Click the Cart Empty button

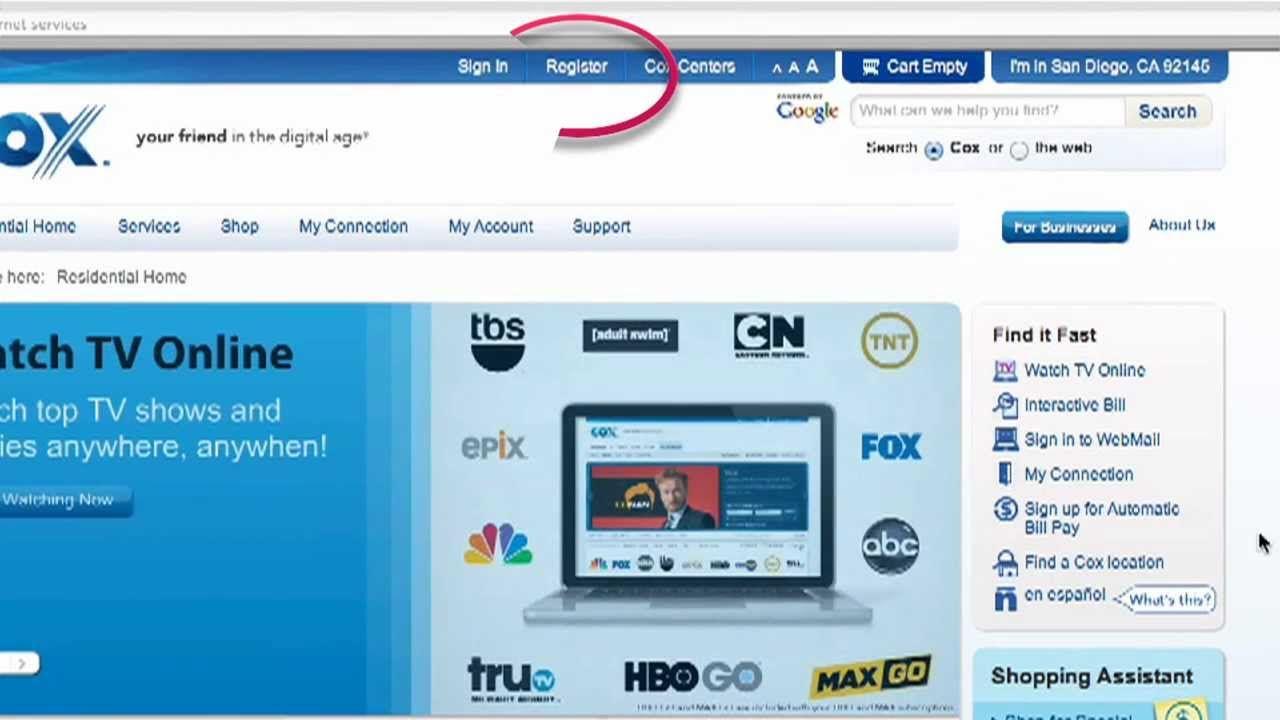[913, 66]
